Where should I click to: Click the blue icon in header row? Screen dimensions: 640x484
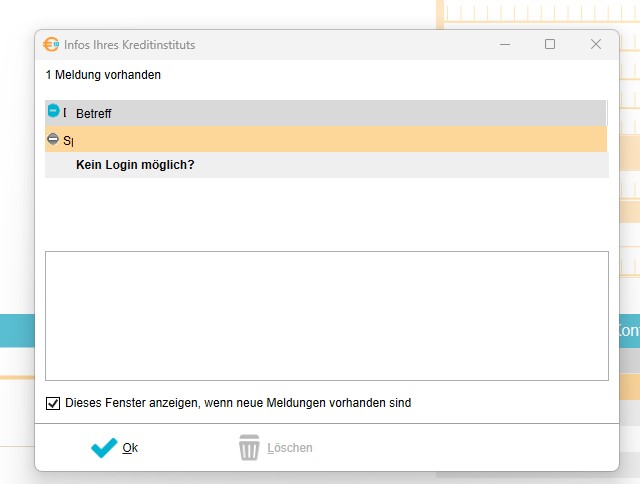click(53, 111)
